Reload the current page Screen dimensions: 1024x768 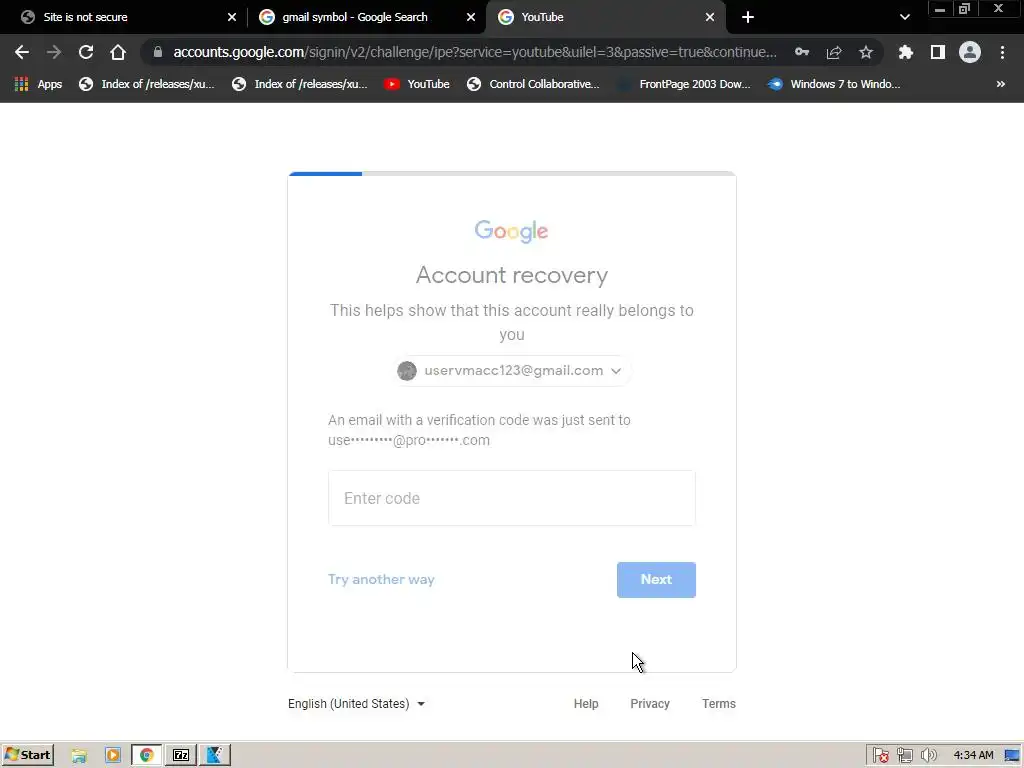click(x=86, y=52)
